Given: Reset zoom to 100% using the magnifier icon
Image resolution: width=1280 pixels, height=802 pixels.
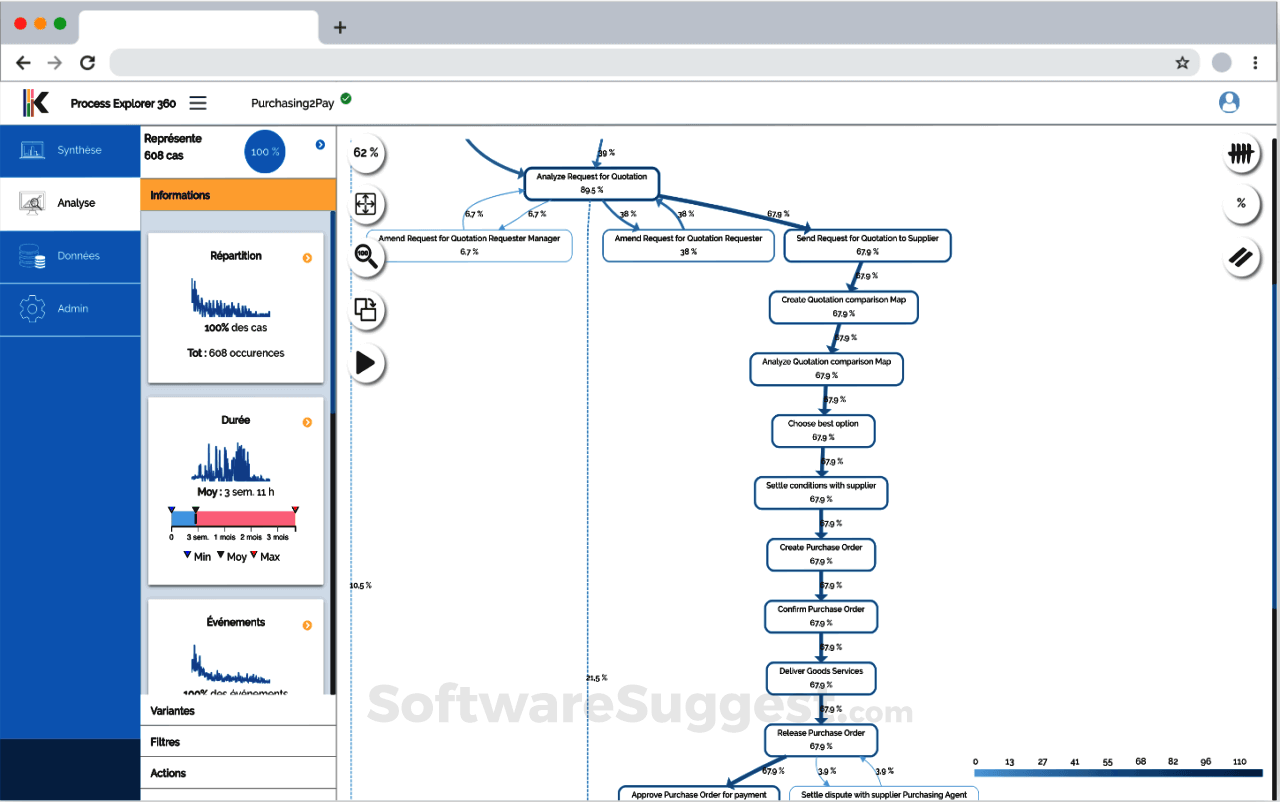Looking at the screenshot, I should click(367, 258).
